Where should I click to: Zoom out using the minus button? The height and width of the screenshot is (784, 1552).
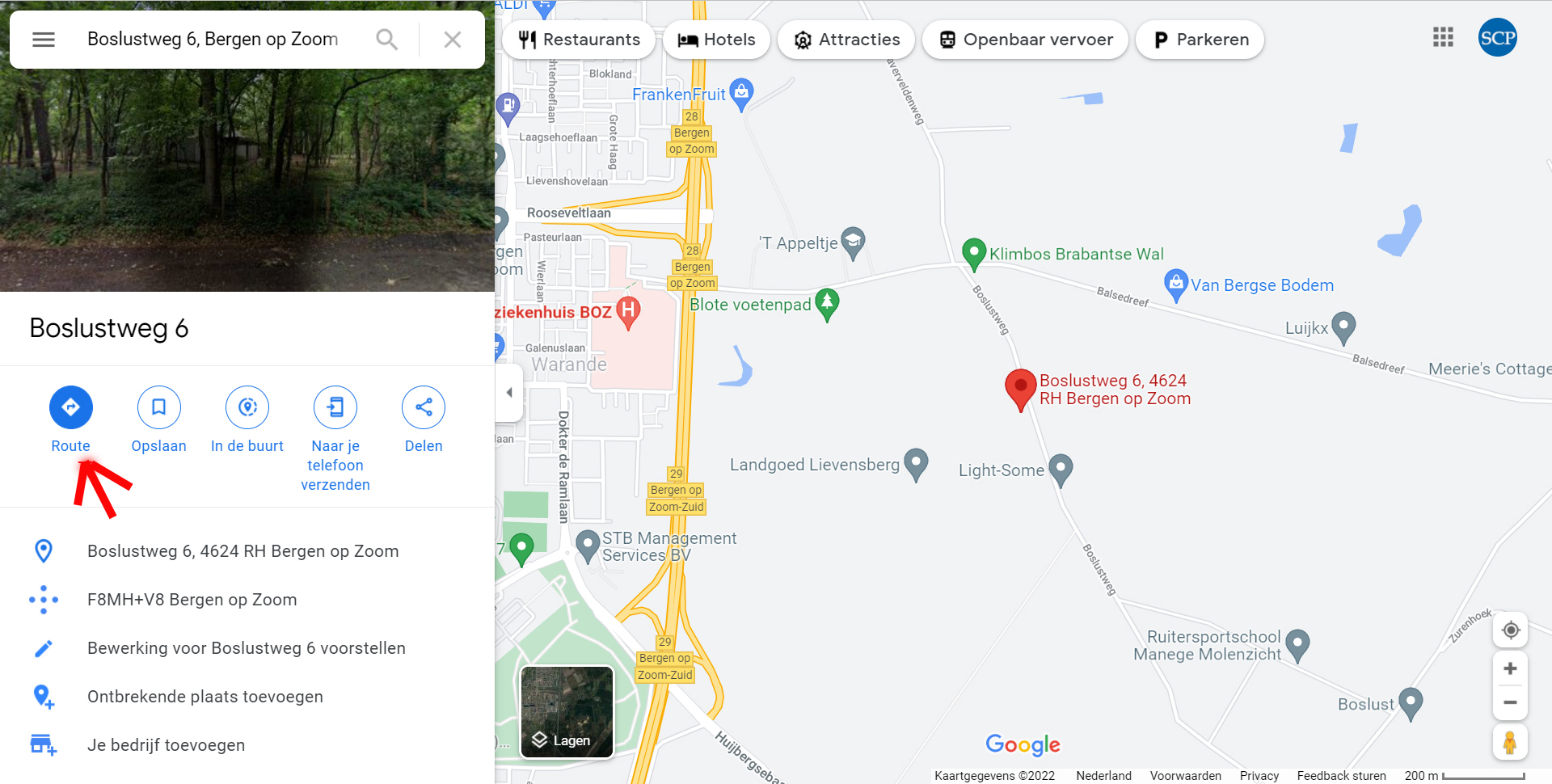point(1510,702)
